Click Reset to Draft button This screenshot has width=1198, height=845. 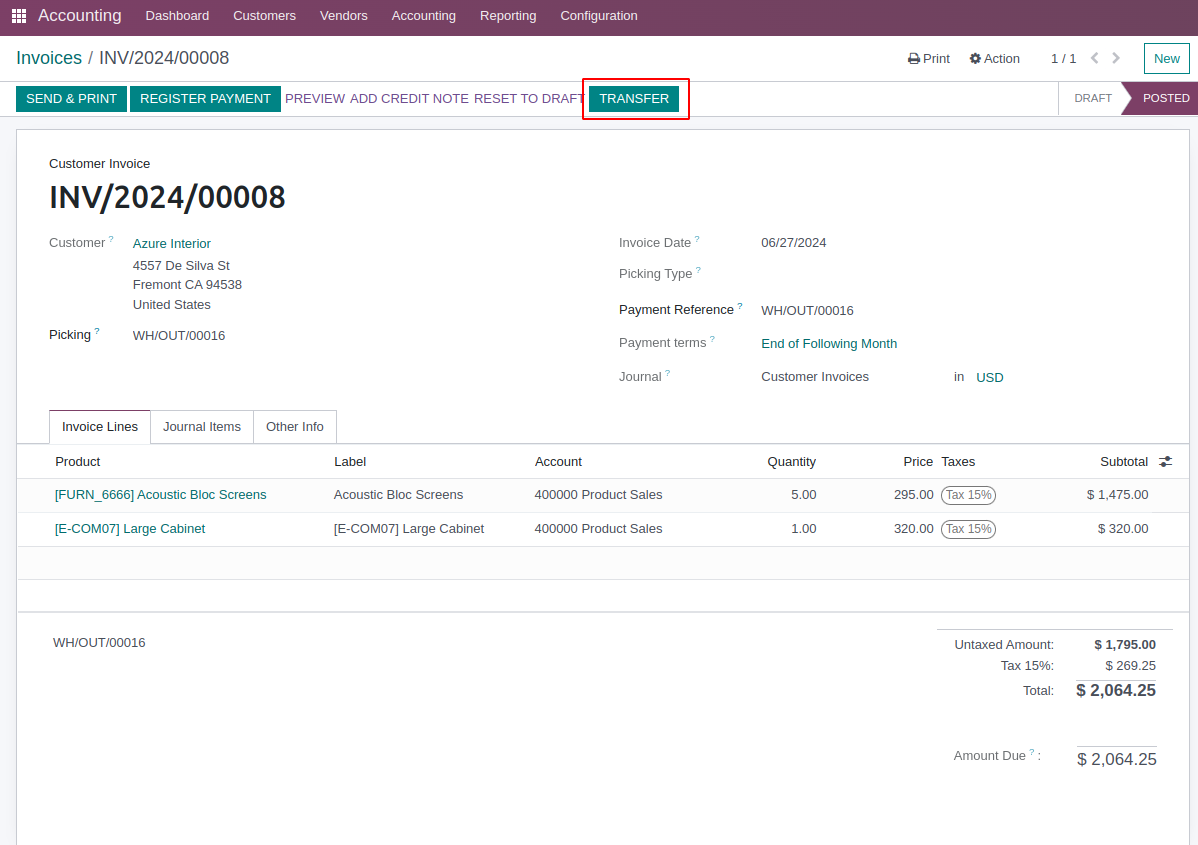529,99
